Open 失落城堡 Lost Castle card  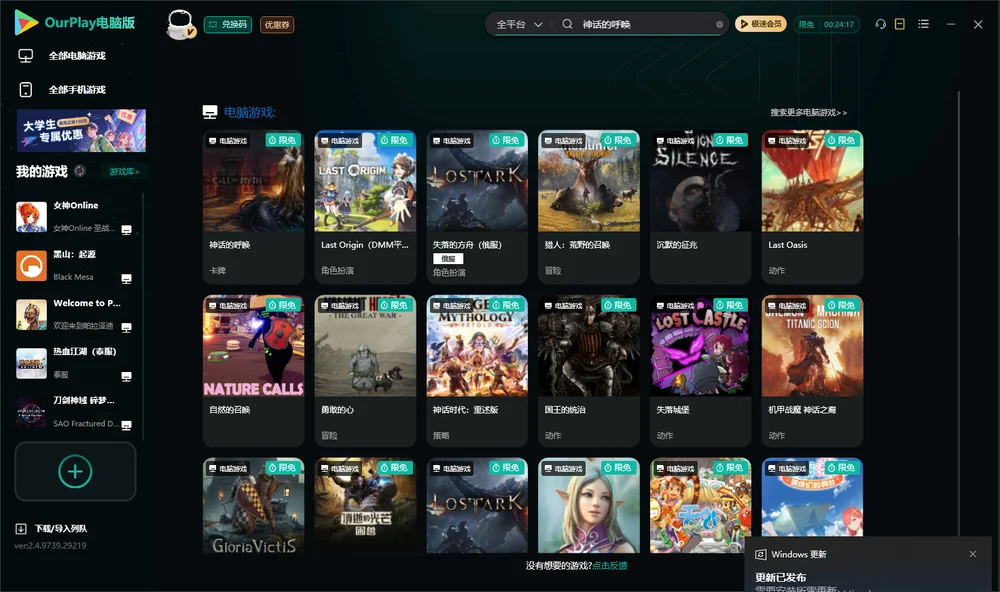click(701, 371)
